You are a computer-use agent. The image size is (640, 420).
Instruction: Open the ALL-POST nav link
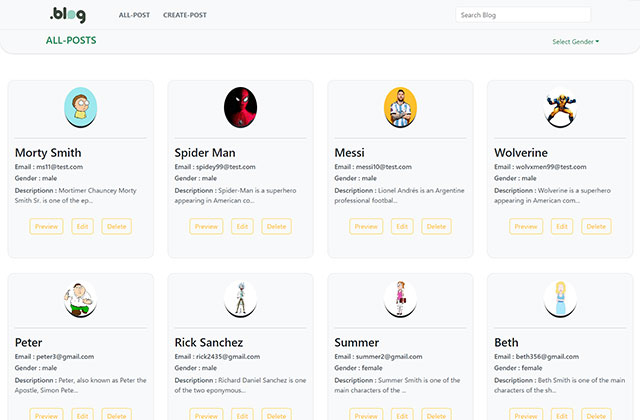coord(134,15)
